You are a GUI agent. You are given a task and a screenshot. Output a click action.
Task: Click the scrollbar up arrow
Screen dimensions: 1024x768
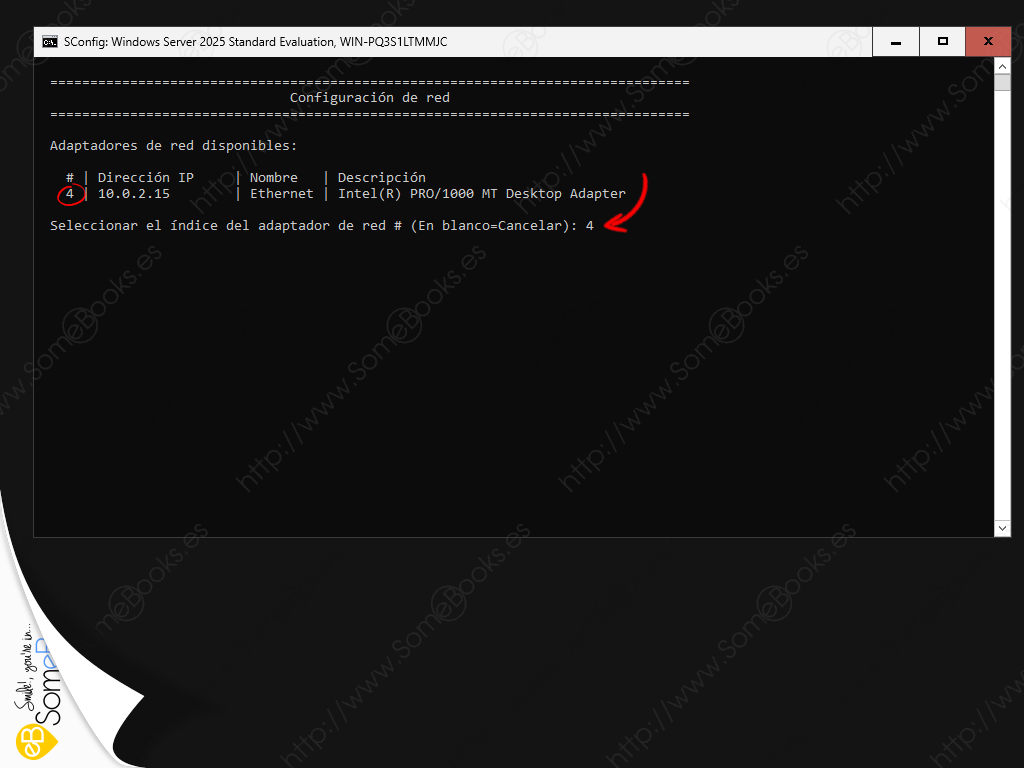click(x=1002, y=66)
